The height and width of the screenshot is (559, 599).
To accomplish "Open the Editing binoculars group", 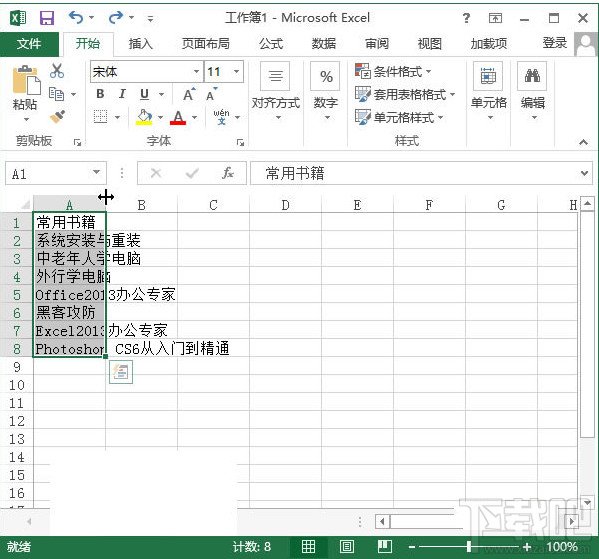I will (533, 92).
